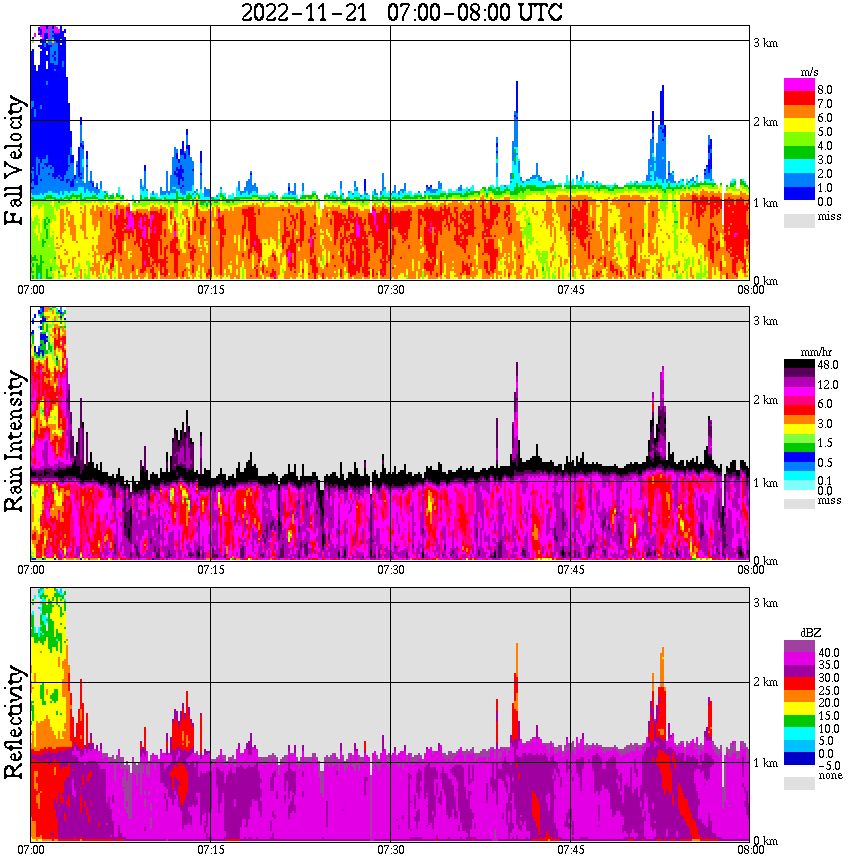Click the 07:30 tick under Fall Velocity panel
Viewport: 850px width, 868px height.
(391, 290)
